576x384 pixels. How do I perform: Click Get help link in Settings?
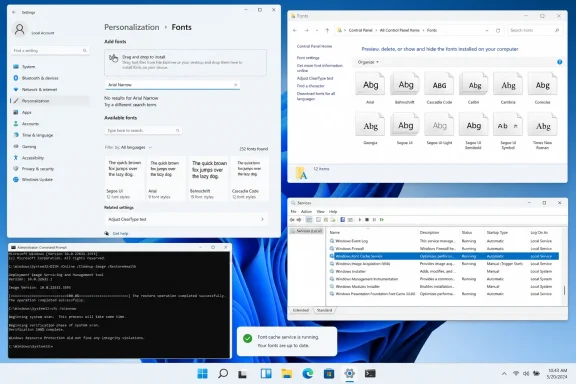pos(120,234)
